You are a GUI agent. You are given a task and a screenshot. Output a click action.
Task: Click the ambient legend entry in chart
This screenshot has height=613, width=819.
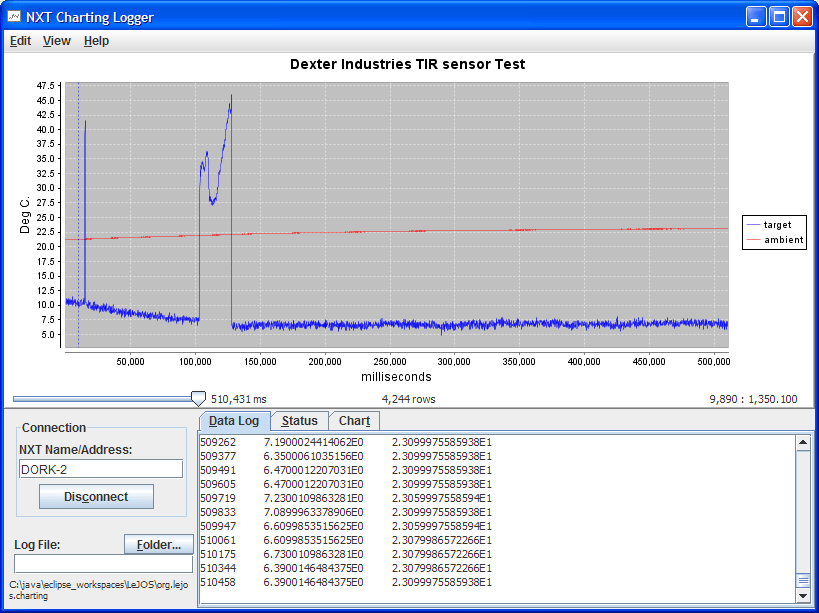tap(775, 240)
